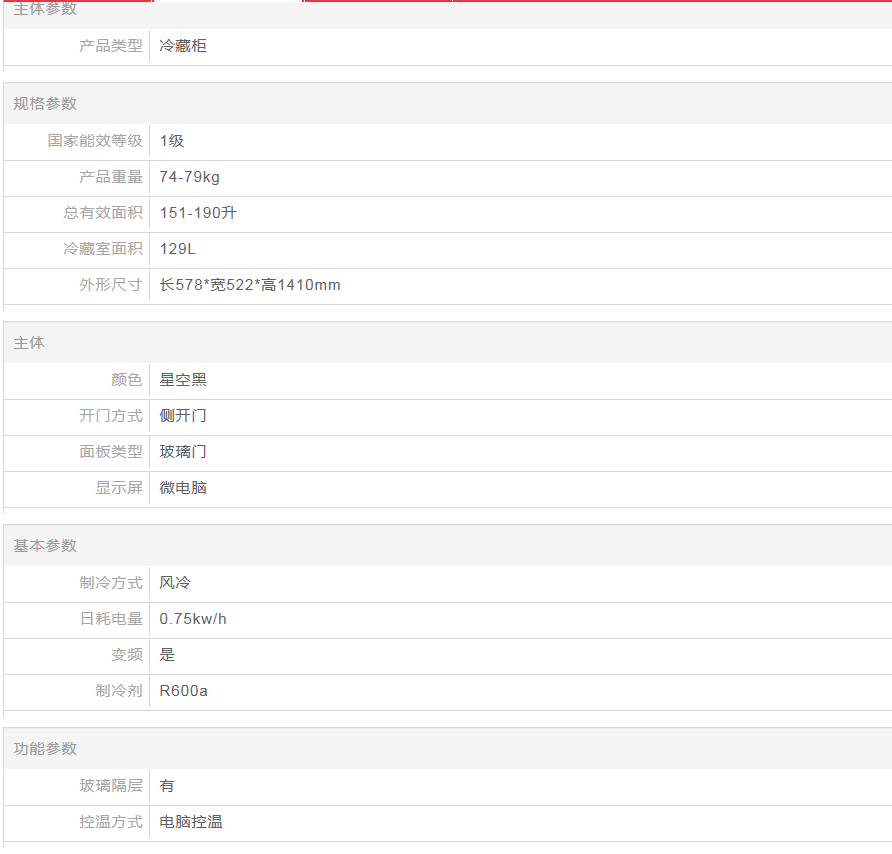Click the 变频 row label
This screenshot has height=854, width=892.
[x=127, y=655]
